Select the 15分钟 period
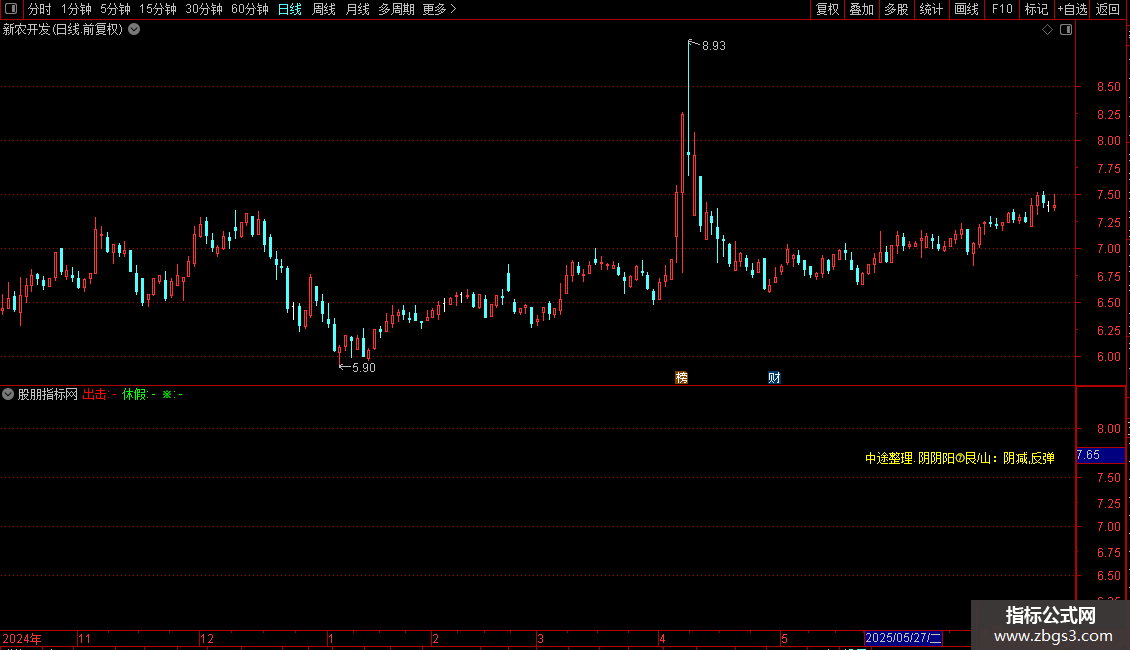This screenshot has height=650, width=1130. [x=158, y=9]
